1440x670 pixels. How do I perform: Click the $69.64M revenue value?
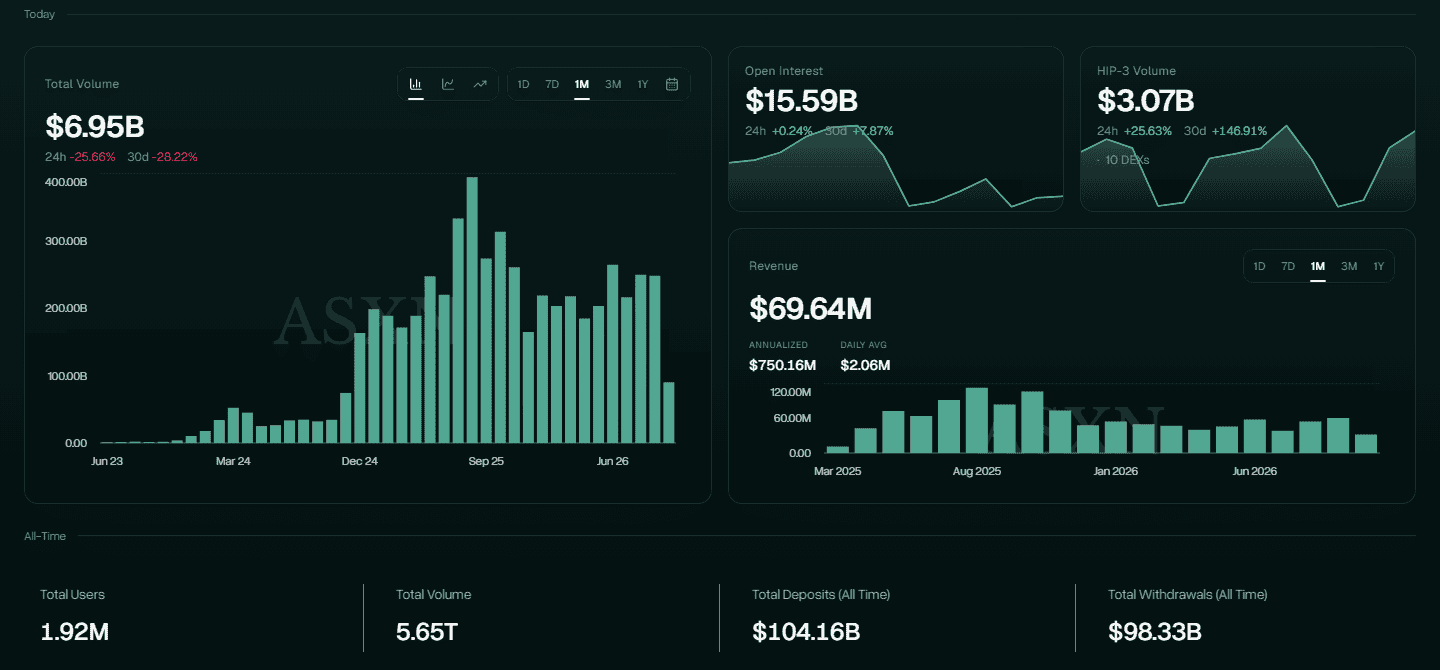click(x=810, y=308)
